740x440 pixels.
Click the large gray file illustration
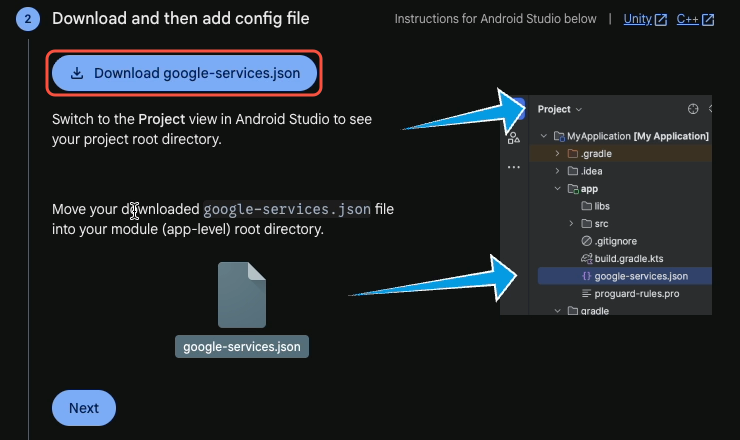242,295
